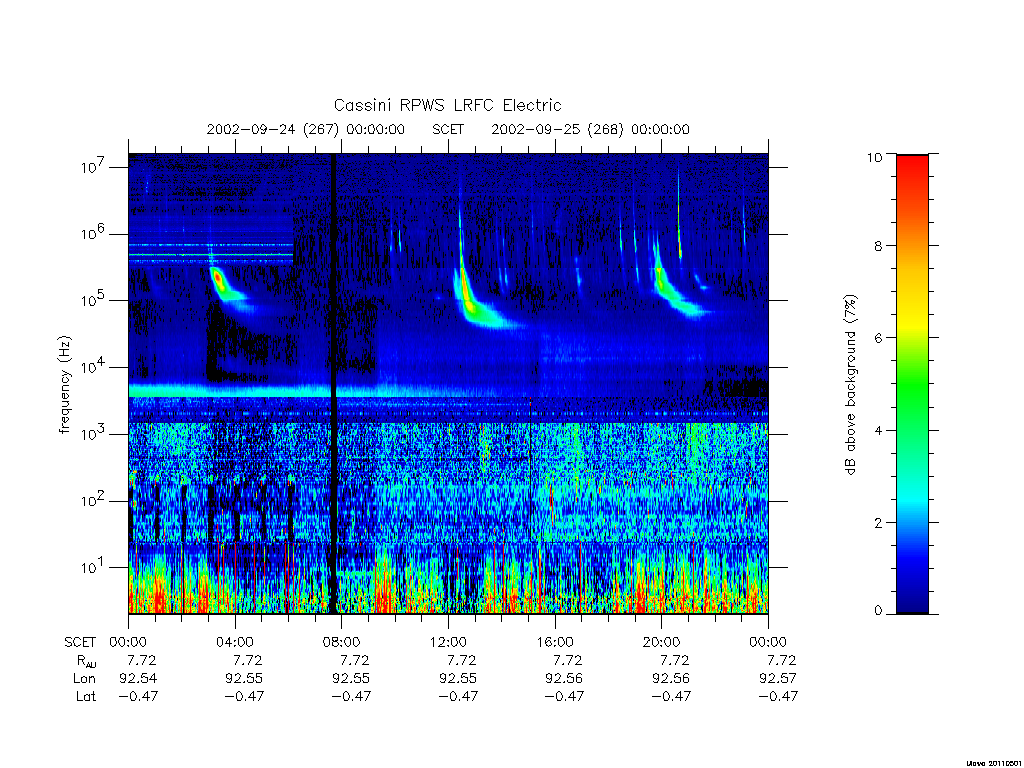Select end date text '2002-09-25 (268) 00:00:00'
1024x768 pixels.
click(590, 129)
